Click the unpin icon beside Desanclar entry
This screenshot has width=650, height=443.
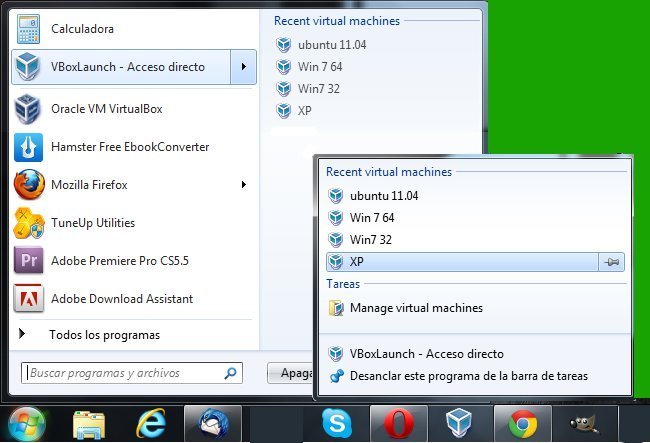pyautogui.click(x=336, y=376)
